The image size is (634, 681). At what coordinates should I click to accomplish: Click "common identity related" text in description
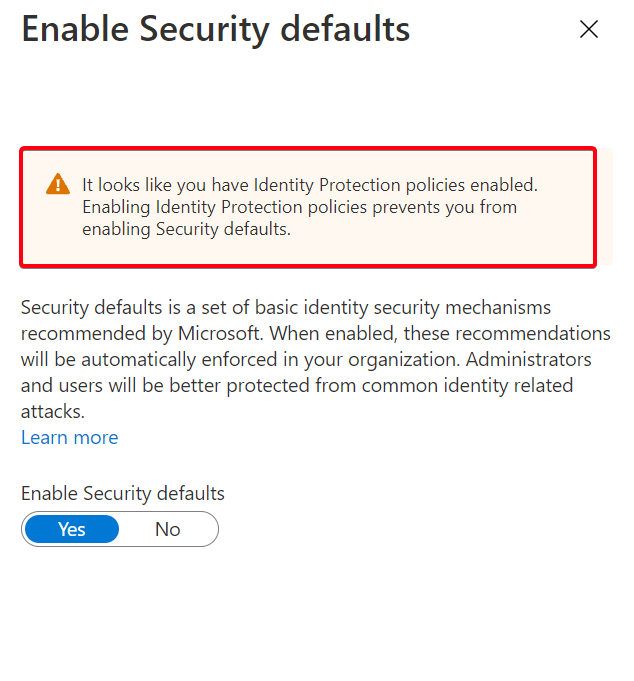coord(467,386)
